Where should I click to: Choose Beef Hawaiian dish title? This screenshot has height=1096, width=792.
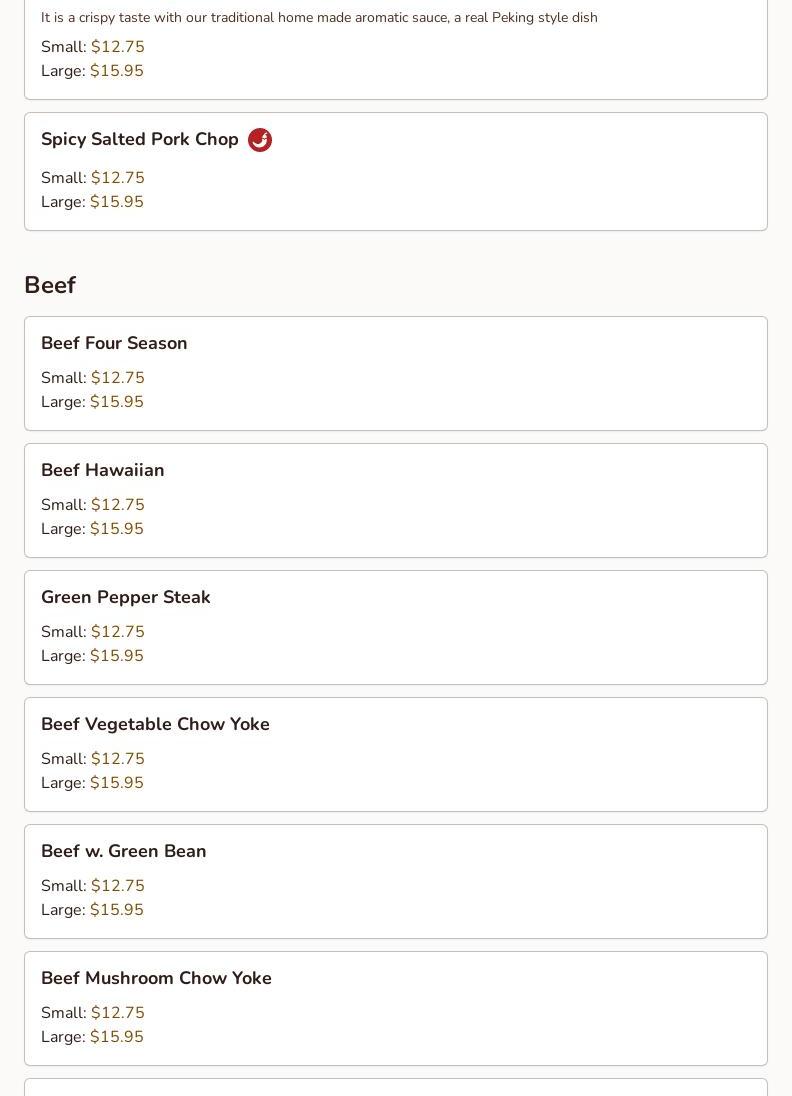pos(103,470)
